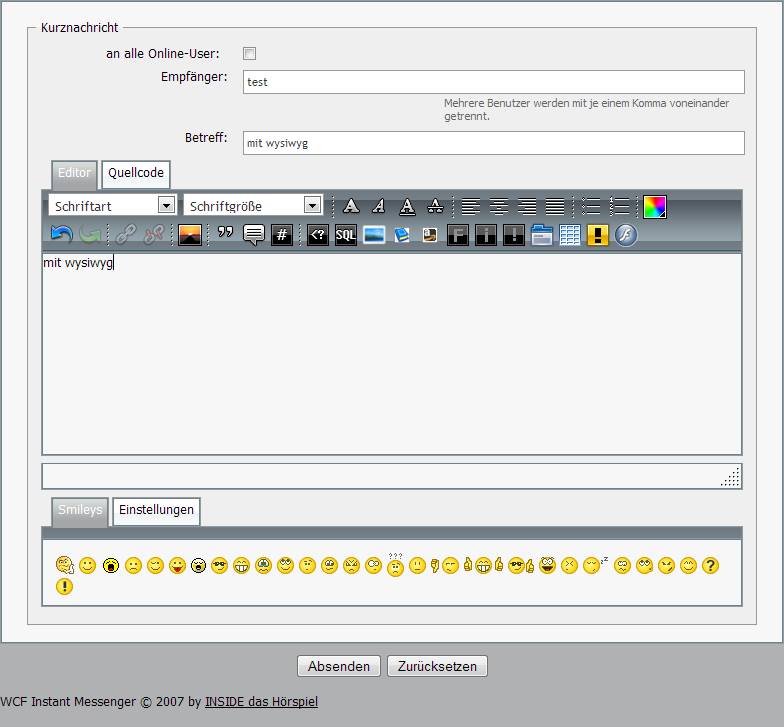Click the dark F toolbar button
This screenshot has height=727, width=784.
458,234
